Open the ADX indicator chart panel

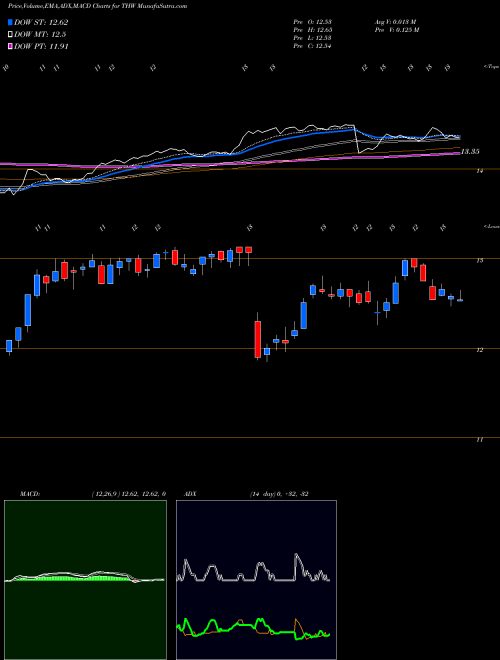pyautogui.click(x=256, y=580)
